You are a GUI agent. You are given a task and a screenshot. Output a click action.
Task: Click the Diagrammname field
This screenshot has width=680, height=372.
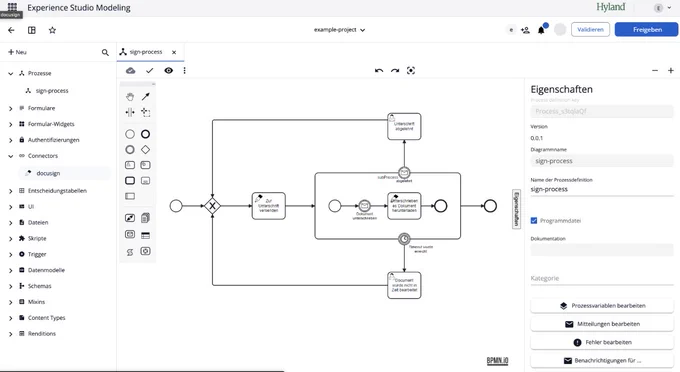coord(602,161)
